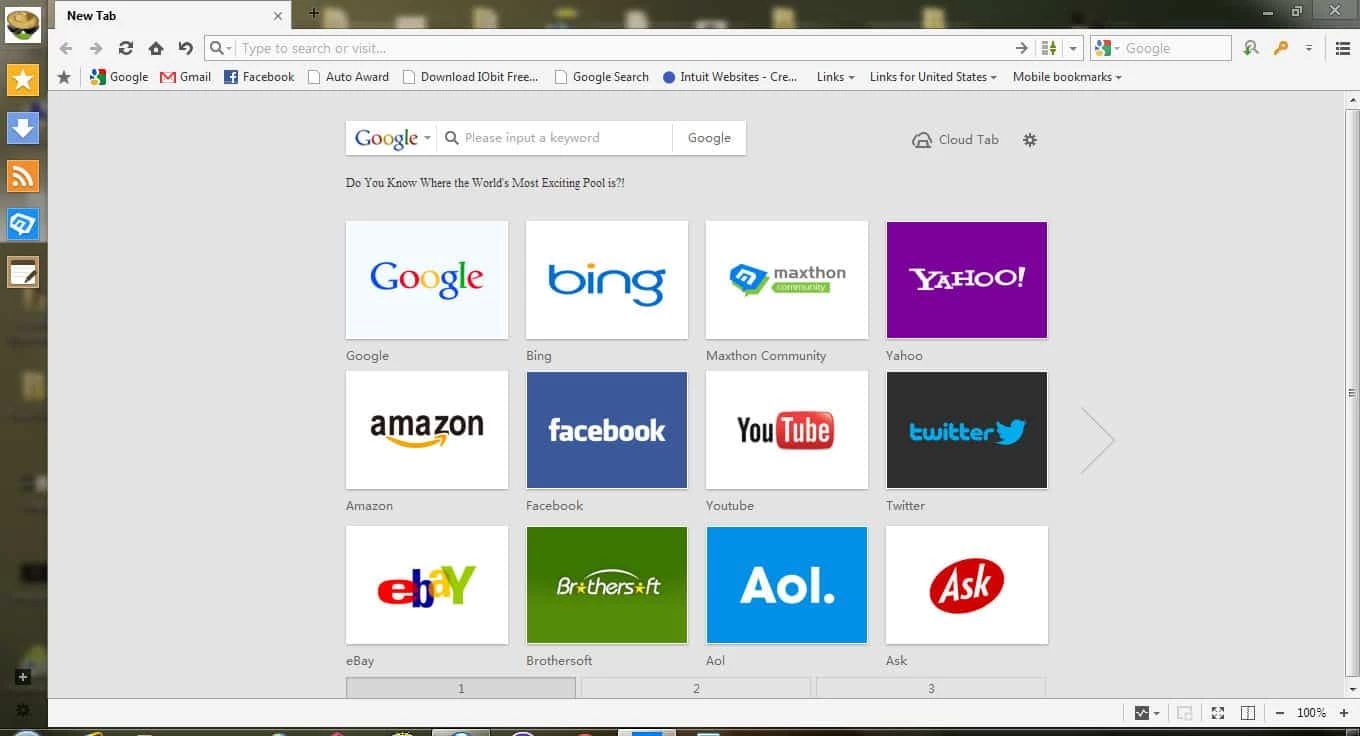Click the Cloud Tab icon
Screen dimensions: 1360x736
(x=922, y=140)
